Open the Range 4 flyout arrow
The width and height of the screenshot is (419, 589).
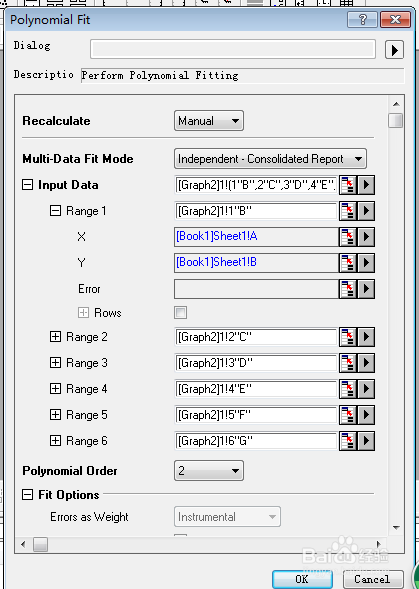pos(366,389)
